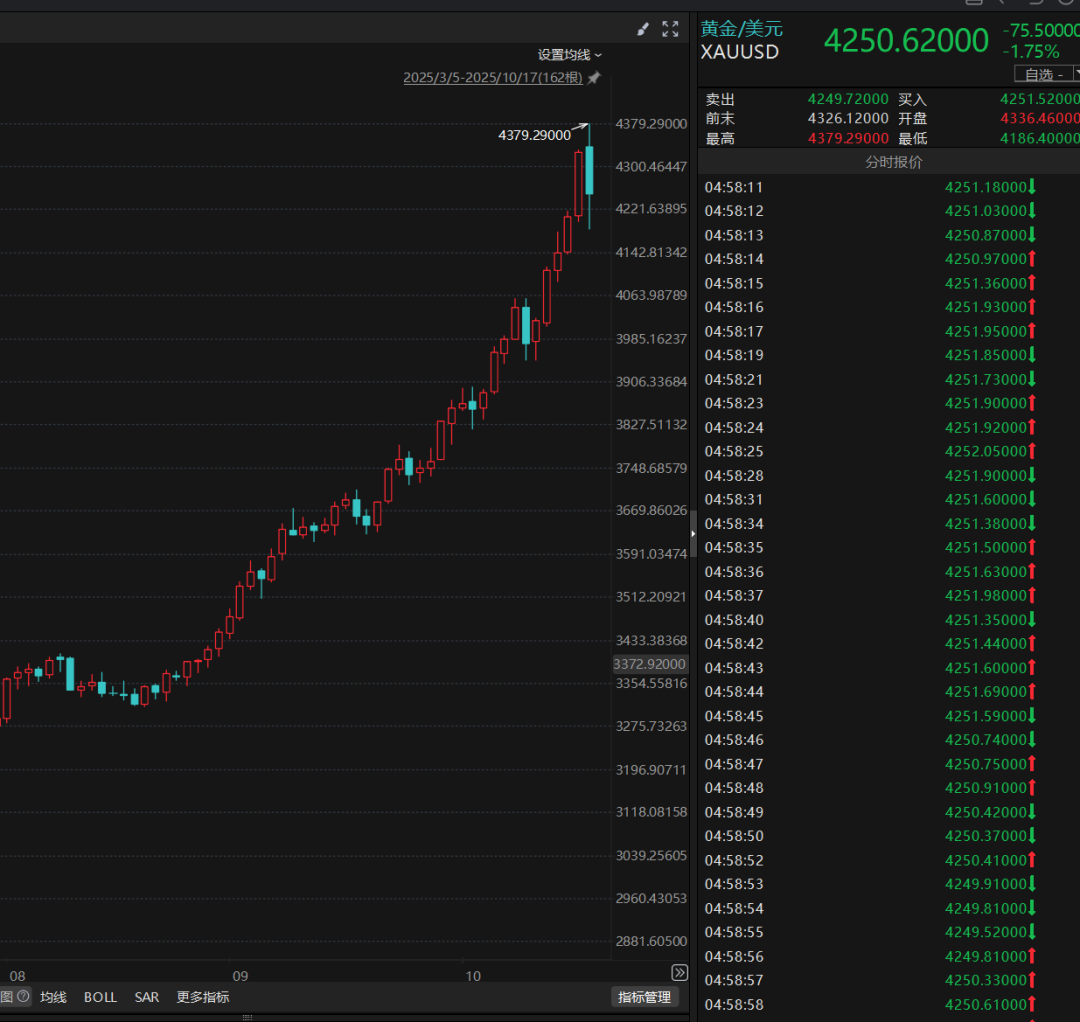Open 指标管理 indicator management
This screenshot has width=1080, height=1022.
pos(645,997)
